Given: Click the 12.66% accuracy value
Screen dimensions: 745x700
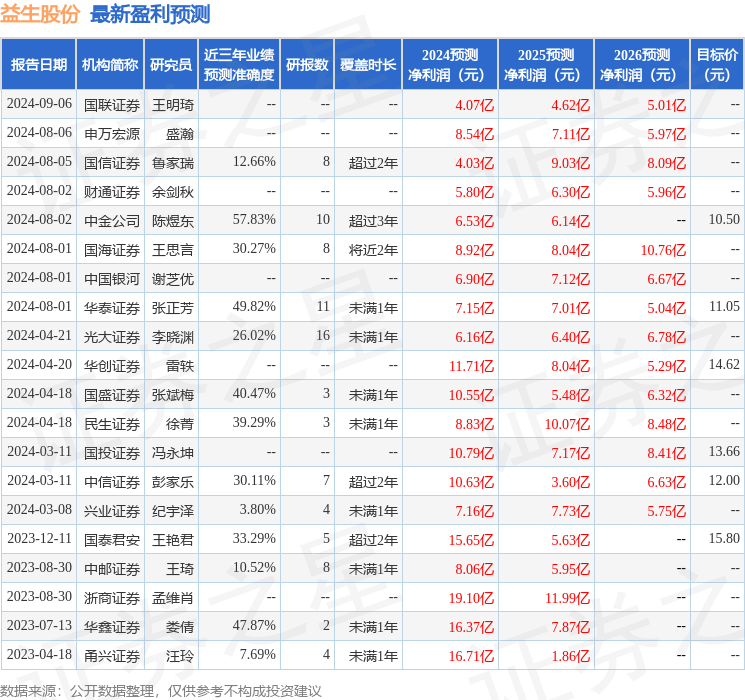Looking at the screenshot, I should coord(254,162).
